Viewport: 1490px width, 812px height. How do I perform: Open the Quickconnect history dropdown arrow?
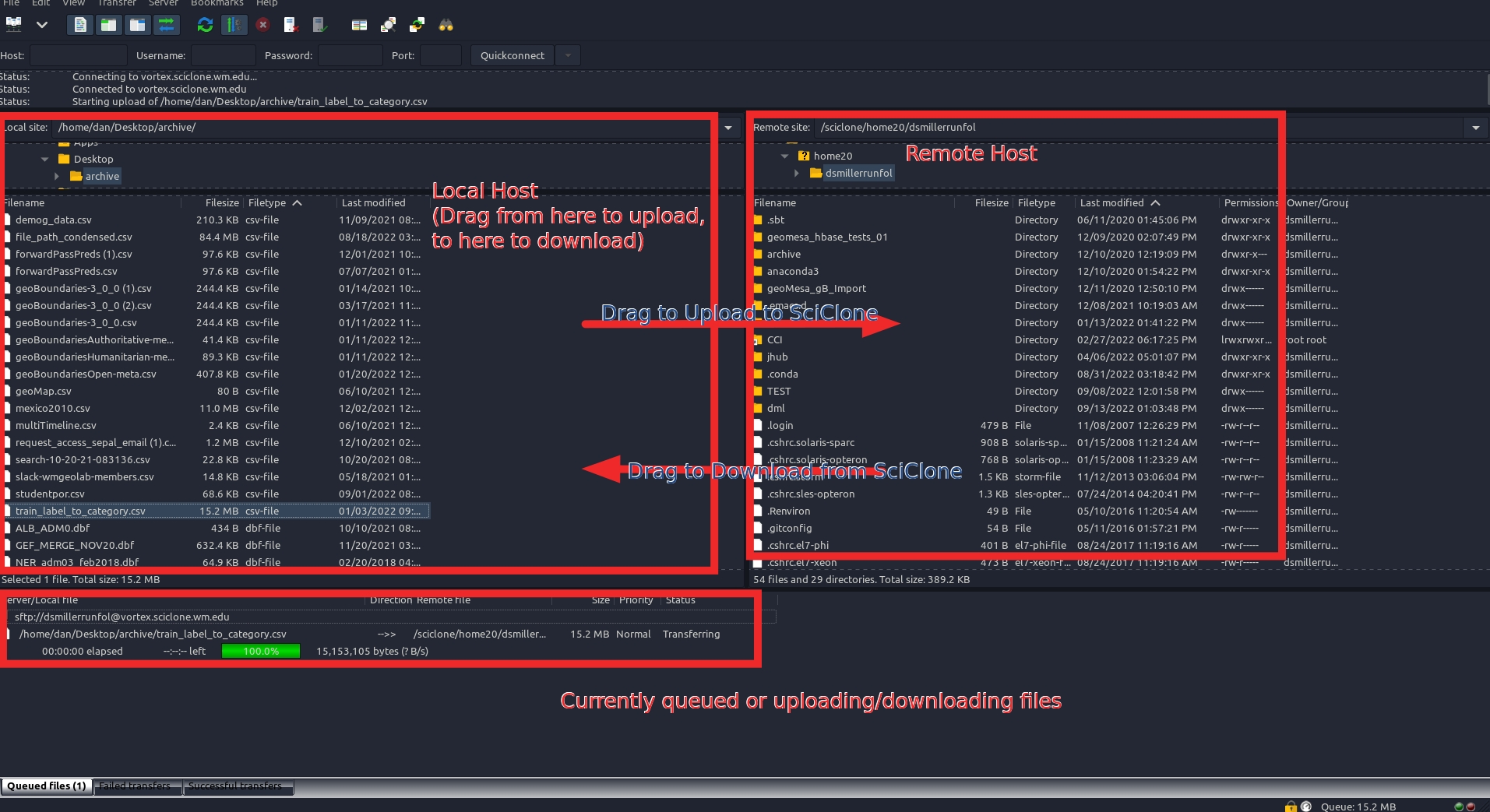[568, 55]
